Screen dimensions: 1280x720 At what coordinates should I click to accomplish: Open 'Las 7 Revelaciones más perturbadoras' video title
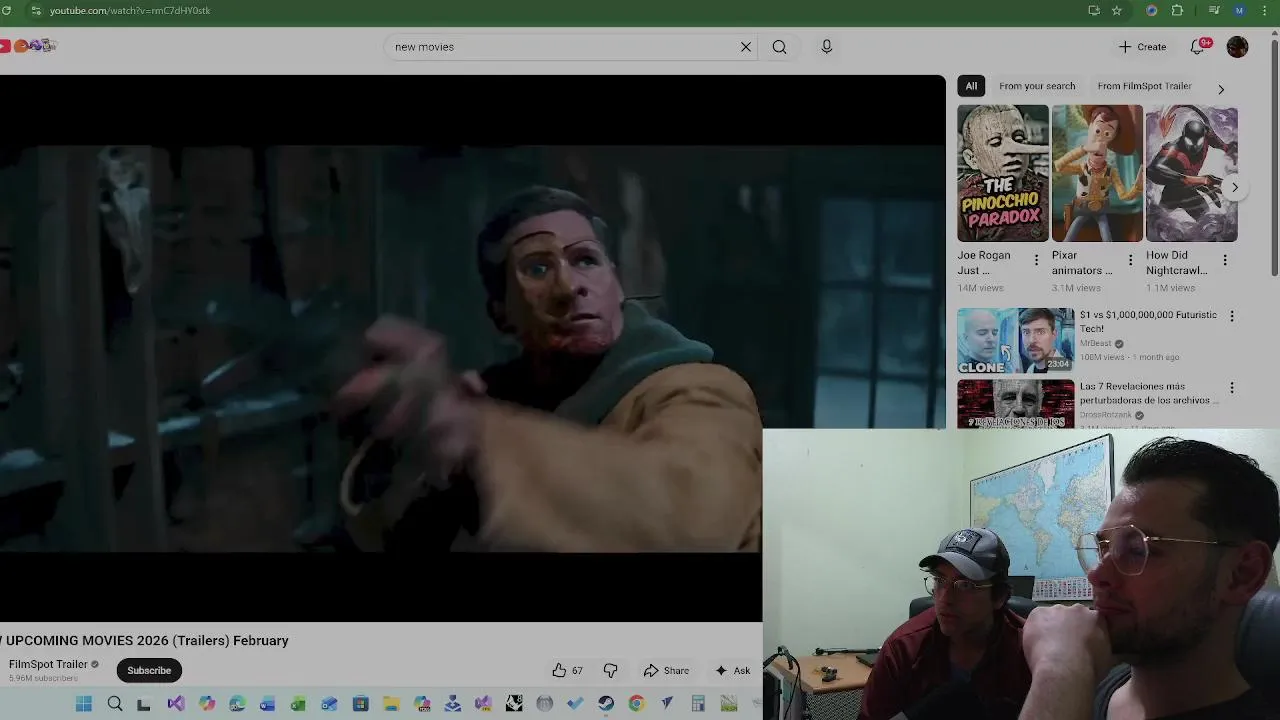pyautogui.click(x=1149, y=393)
